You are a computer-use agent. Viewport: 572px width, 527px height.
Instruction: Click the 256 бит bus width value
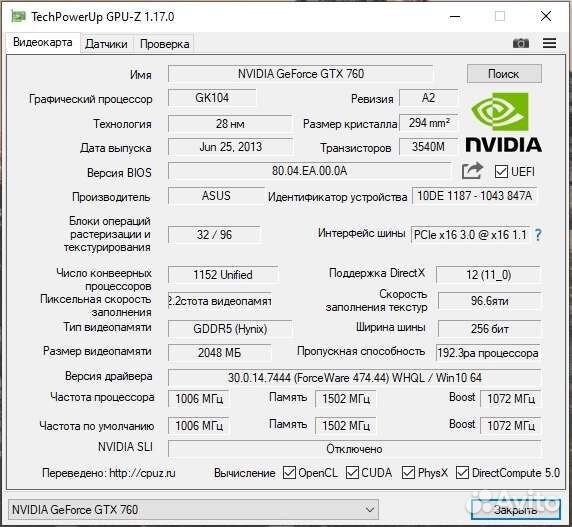489,329
